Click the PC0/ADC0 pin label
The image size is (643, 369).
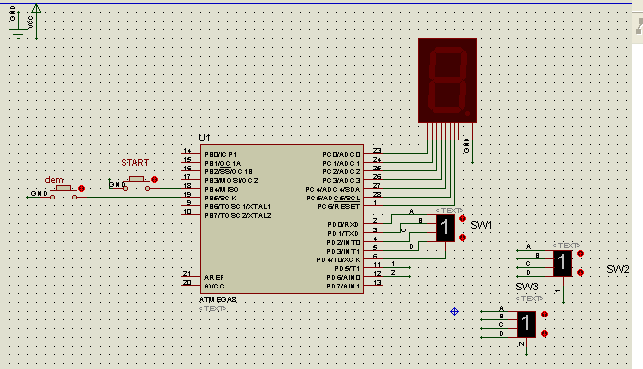pyautogui.click(x=341, y=155)
